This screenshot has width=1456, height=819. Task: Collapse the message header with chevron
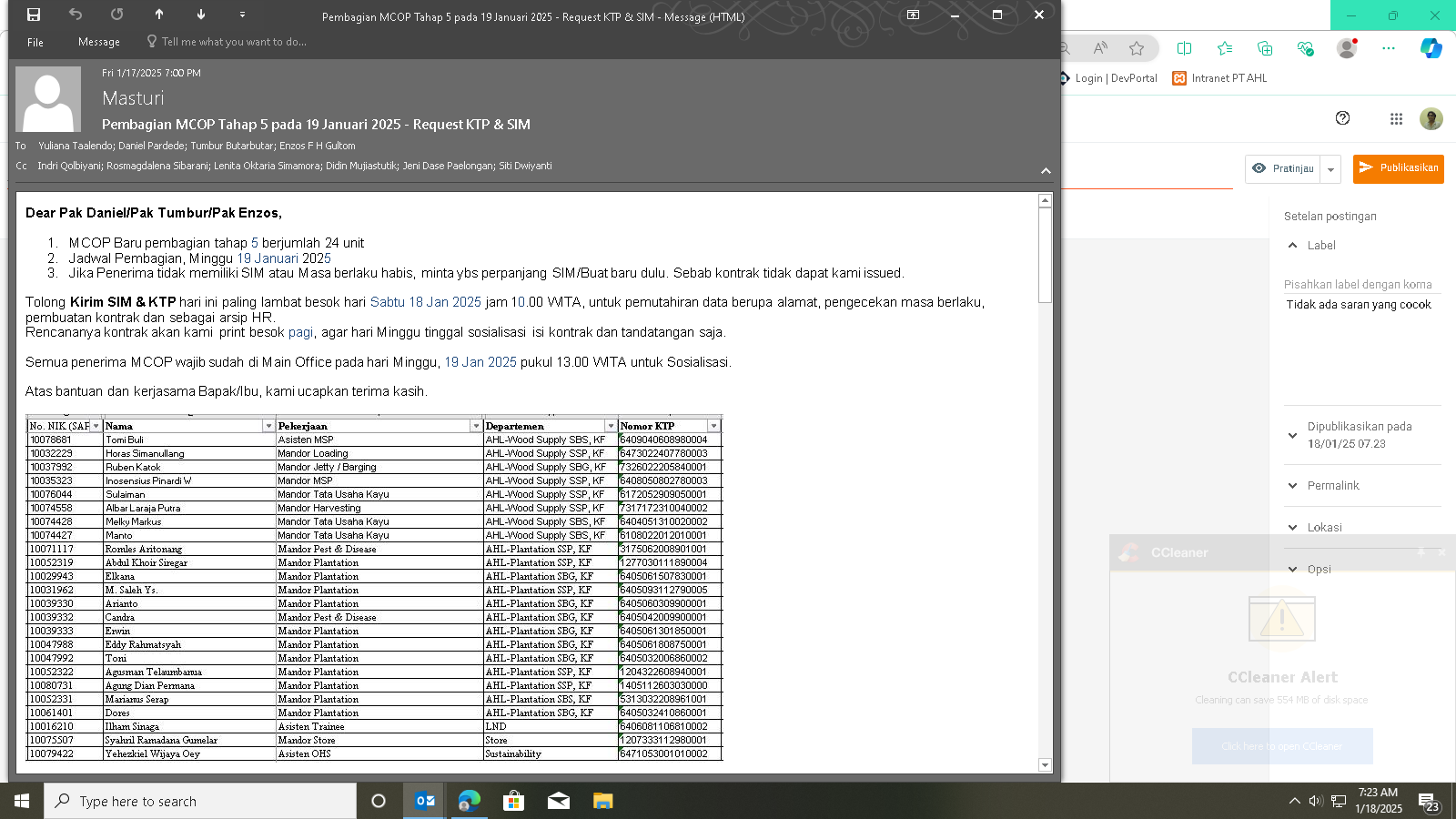tap(1046, 171)
